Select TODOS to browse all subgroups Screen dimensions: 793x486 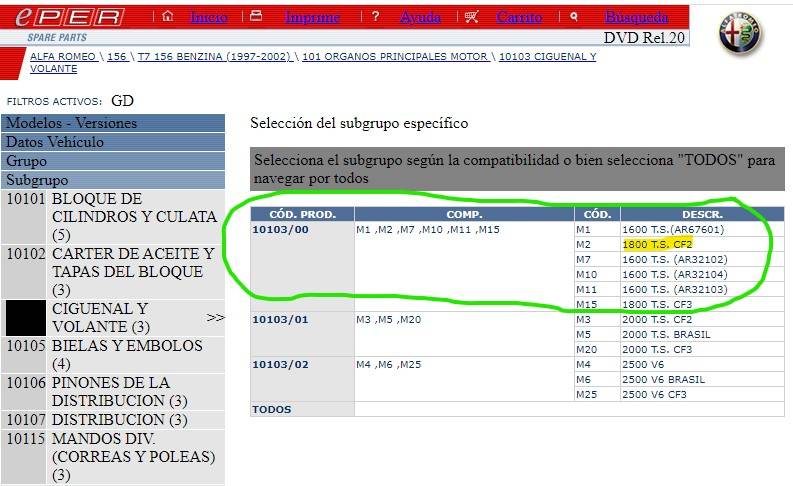click(272, 410)
